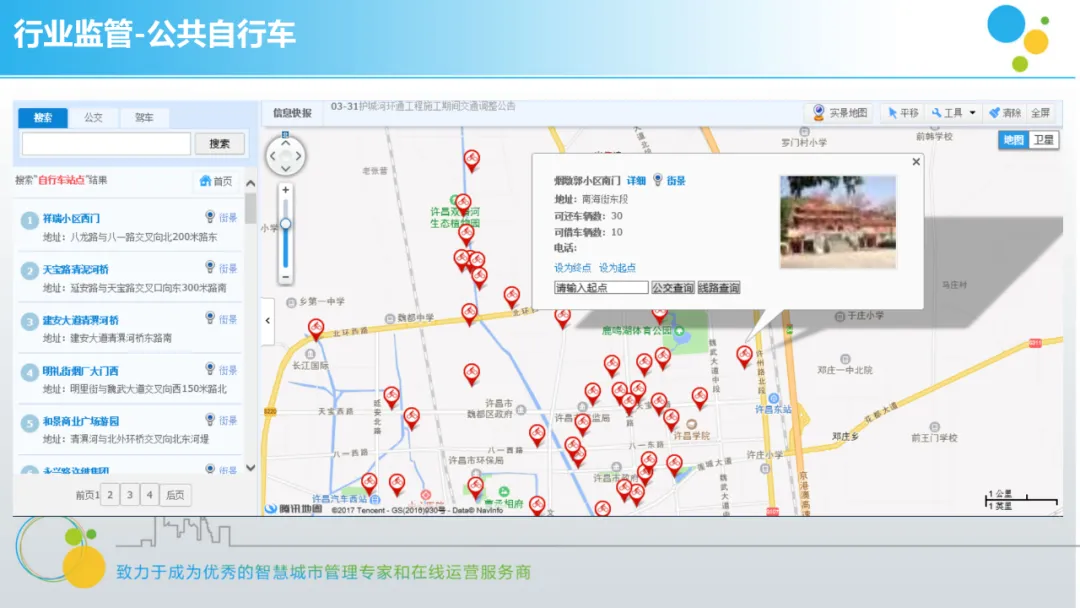Focus the main search input box
1080x608 pixels.
click(106, 144)
